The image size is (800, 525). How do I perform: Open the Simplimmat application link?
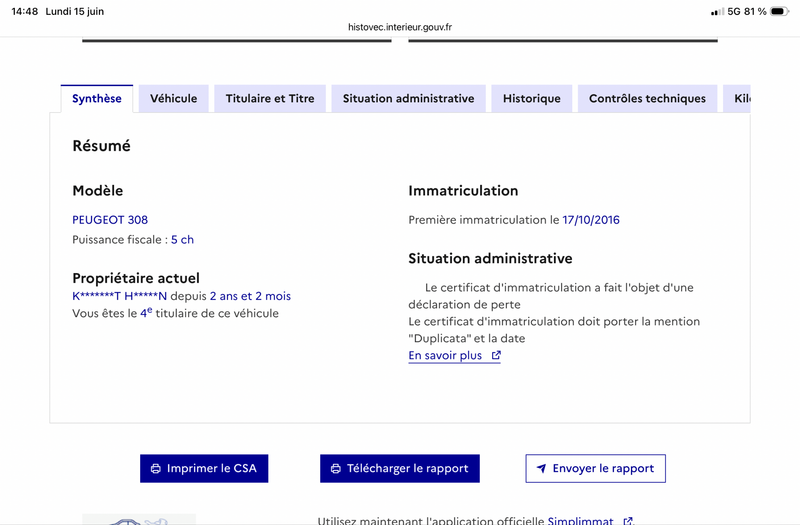pos(580,520)
